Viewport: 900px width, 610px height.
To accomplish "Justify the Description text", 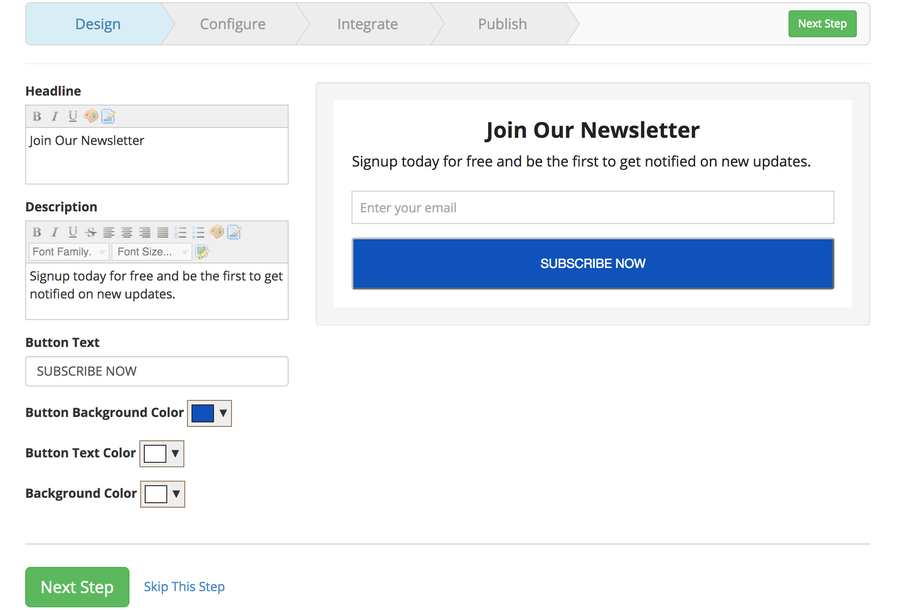I will tap(162, 232).
